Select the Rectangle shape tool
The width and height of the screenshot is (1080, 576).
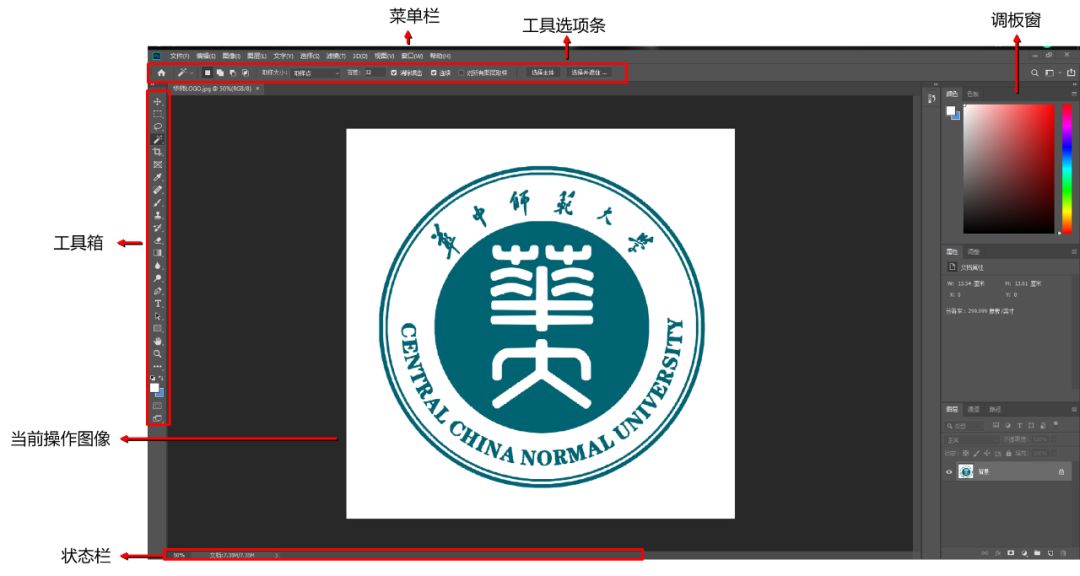pos(158,329)
